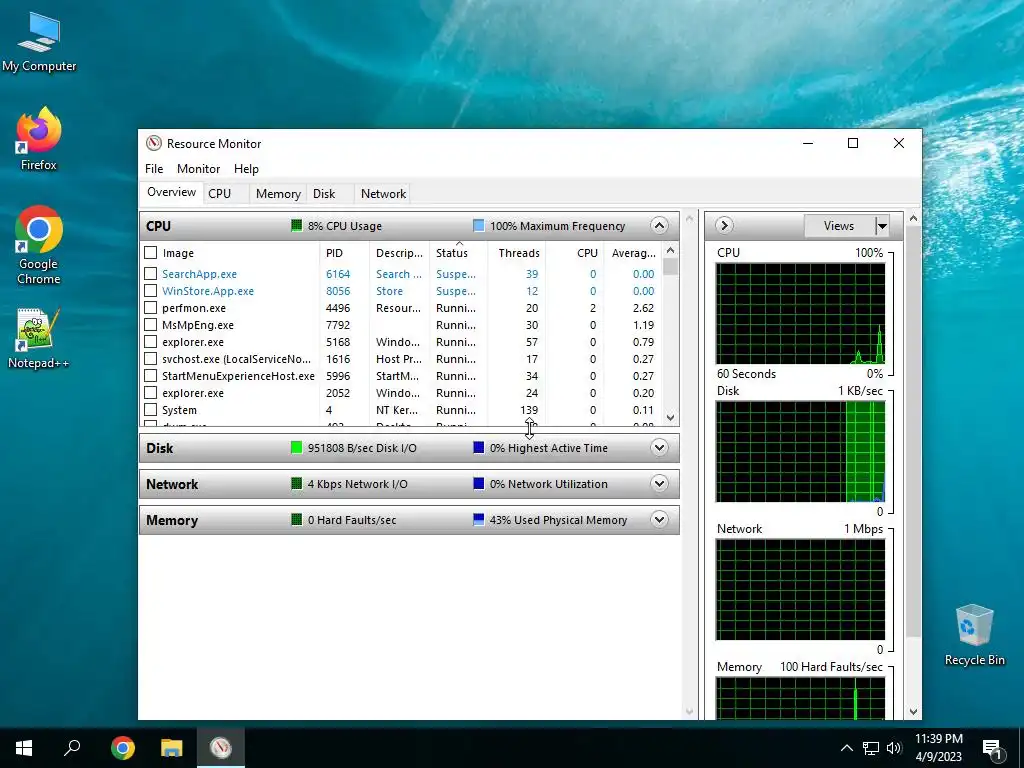Open the Views dropdown arrow
This screenshot has width=1024, height=768.
click(x=882, y=226)
